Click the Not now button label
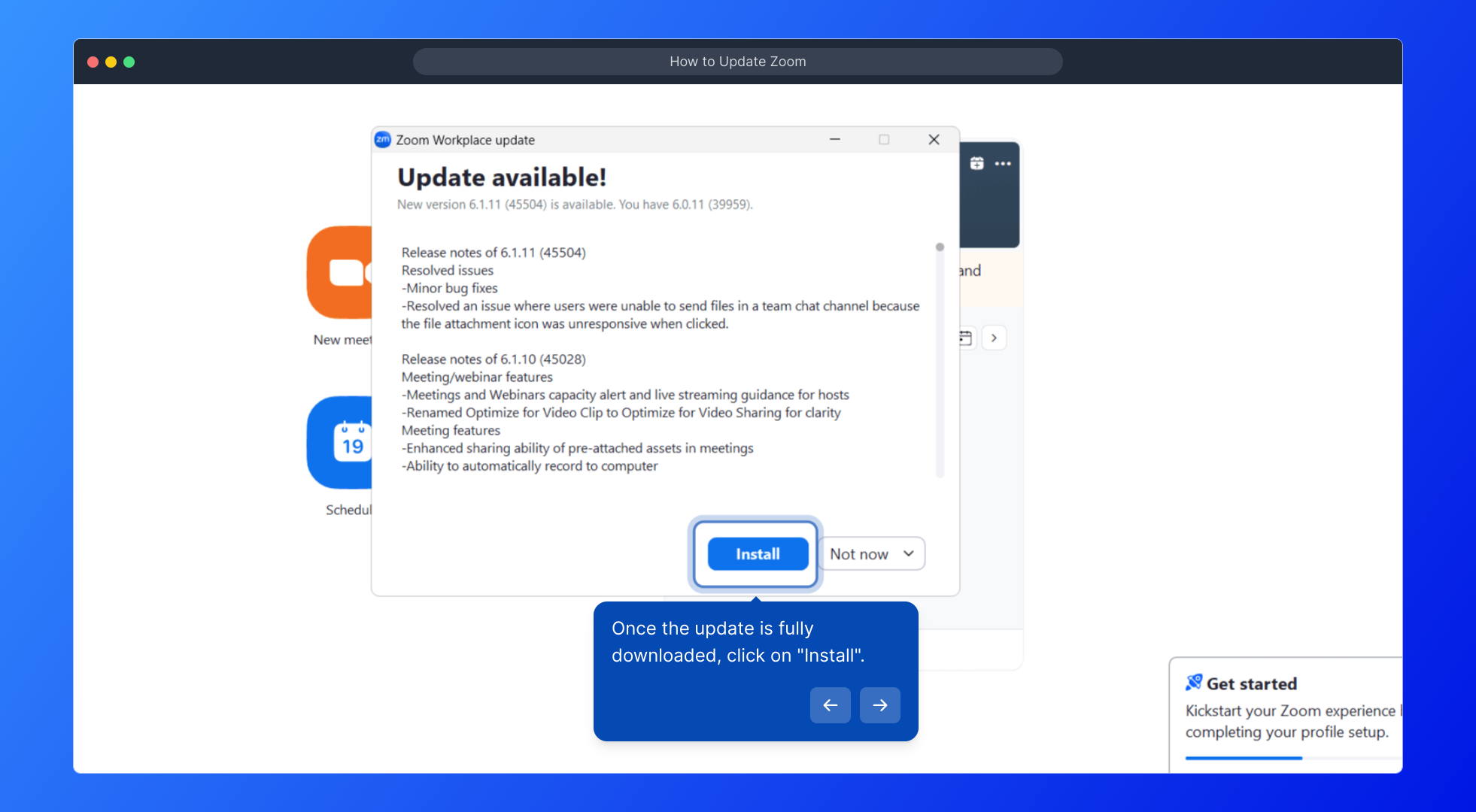This screenshot has width=1476, height=812. coord(858,554)
